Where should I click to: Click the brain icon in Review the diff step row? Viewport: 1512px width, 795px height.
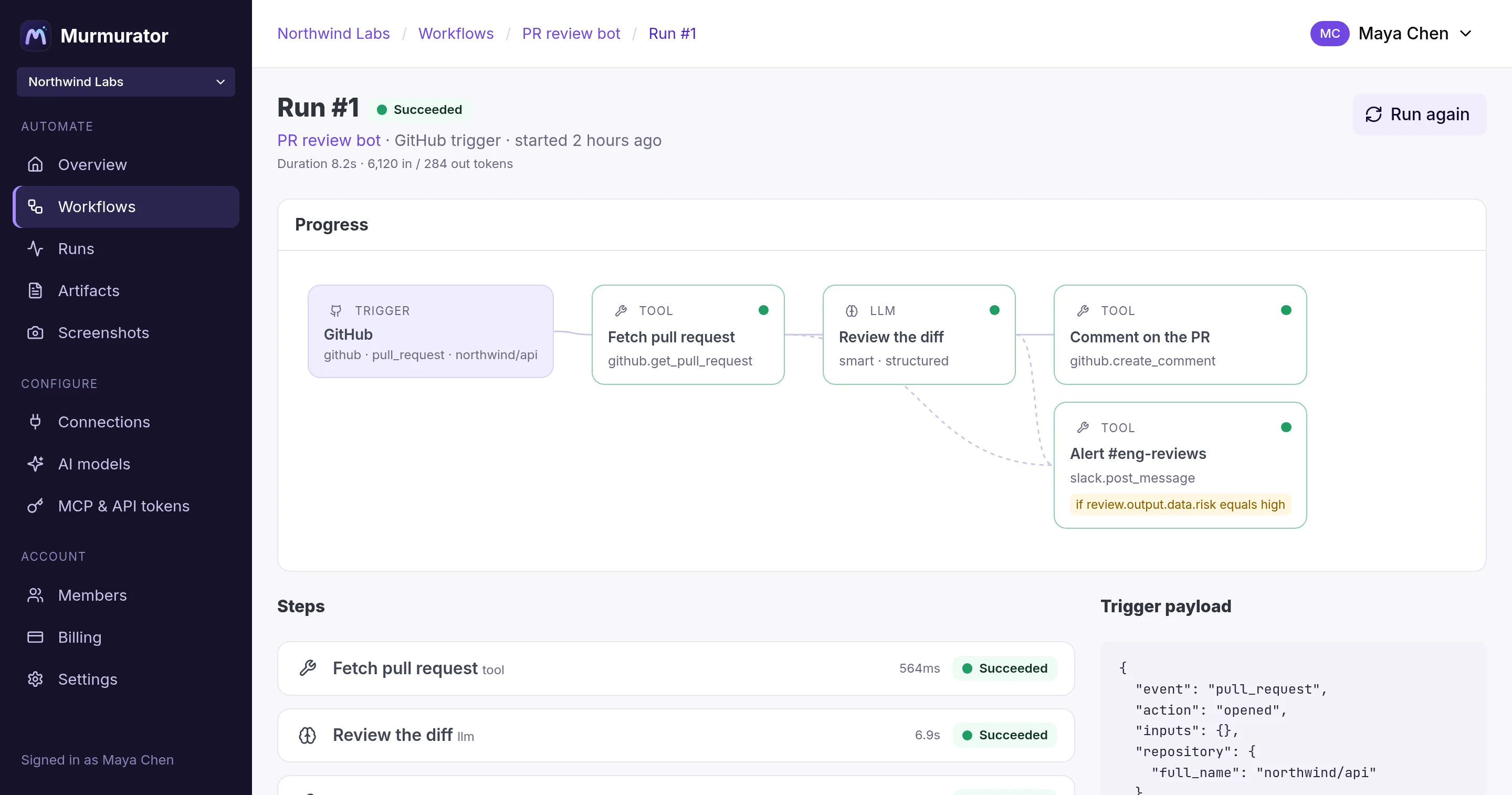[x=308, y=735]
